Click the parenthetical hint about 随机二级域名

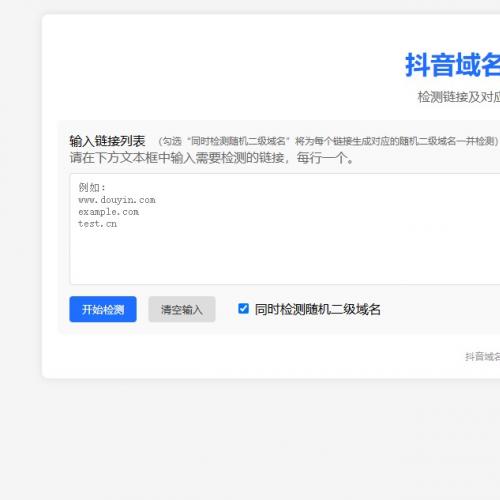[x=328, y=141]
